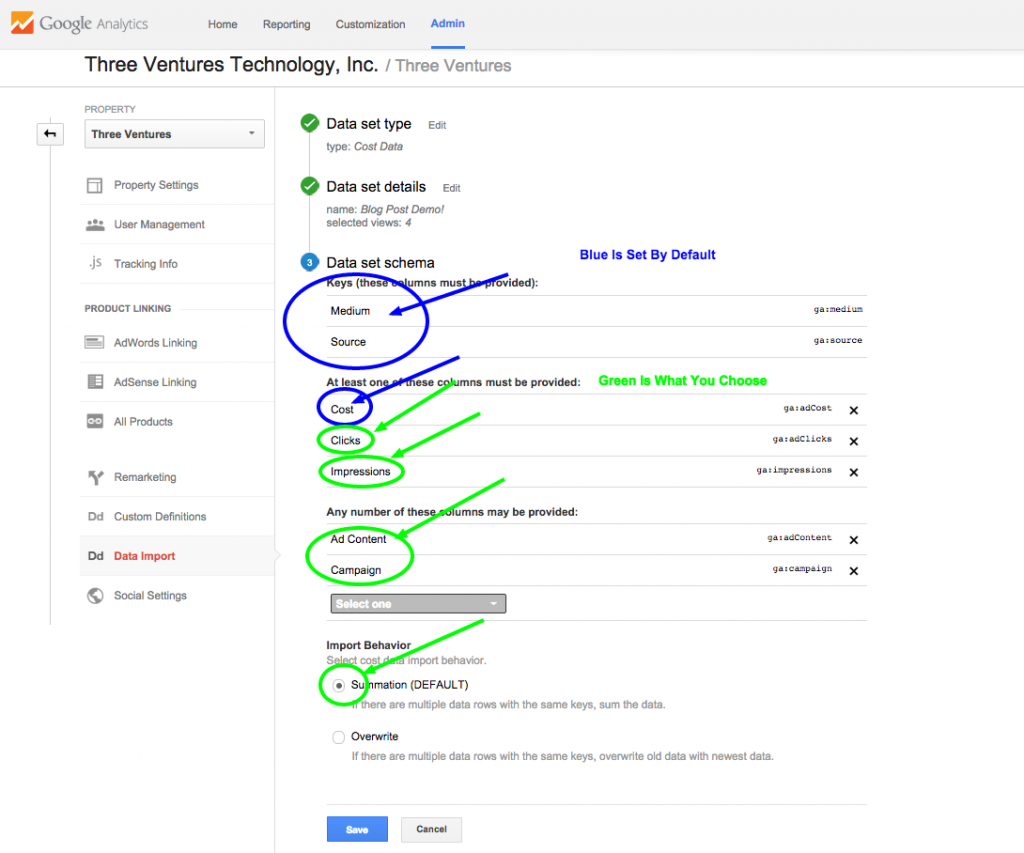Open the Select one column dropdown
Viewport: 1024px width, 853px height.
point(418,604)
